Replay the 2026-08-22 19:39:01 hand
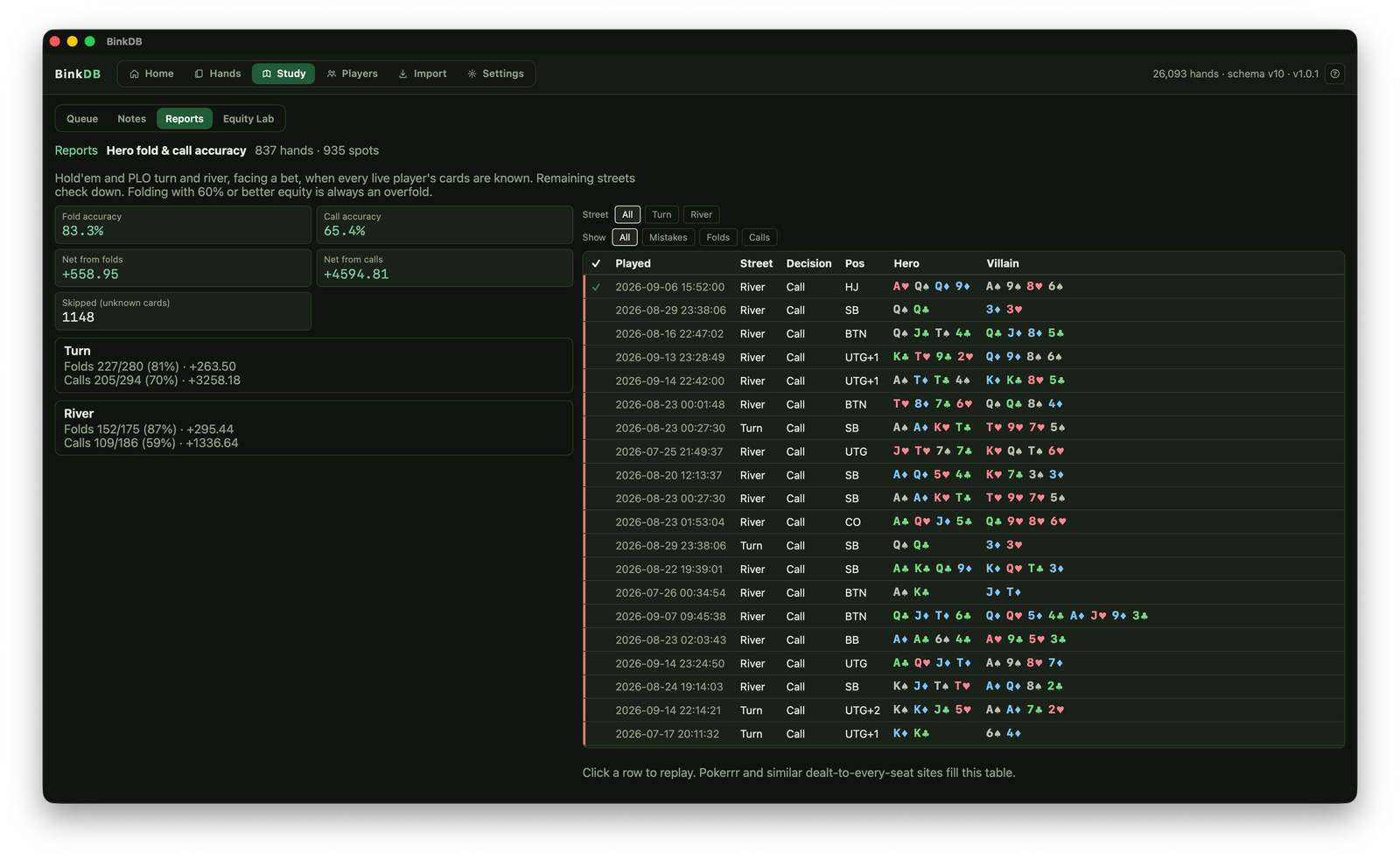 coord(963,570)
